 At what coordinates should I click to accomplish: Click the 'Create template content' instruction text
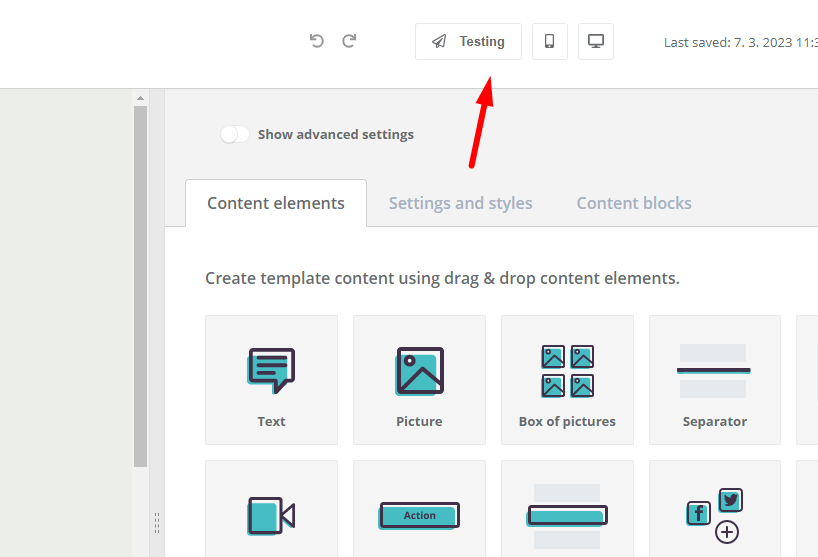(442, 278)
